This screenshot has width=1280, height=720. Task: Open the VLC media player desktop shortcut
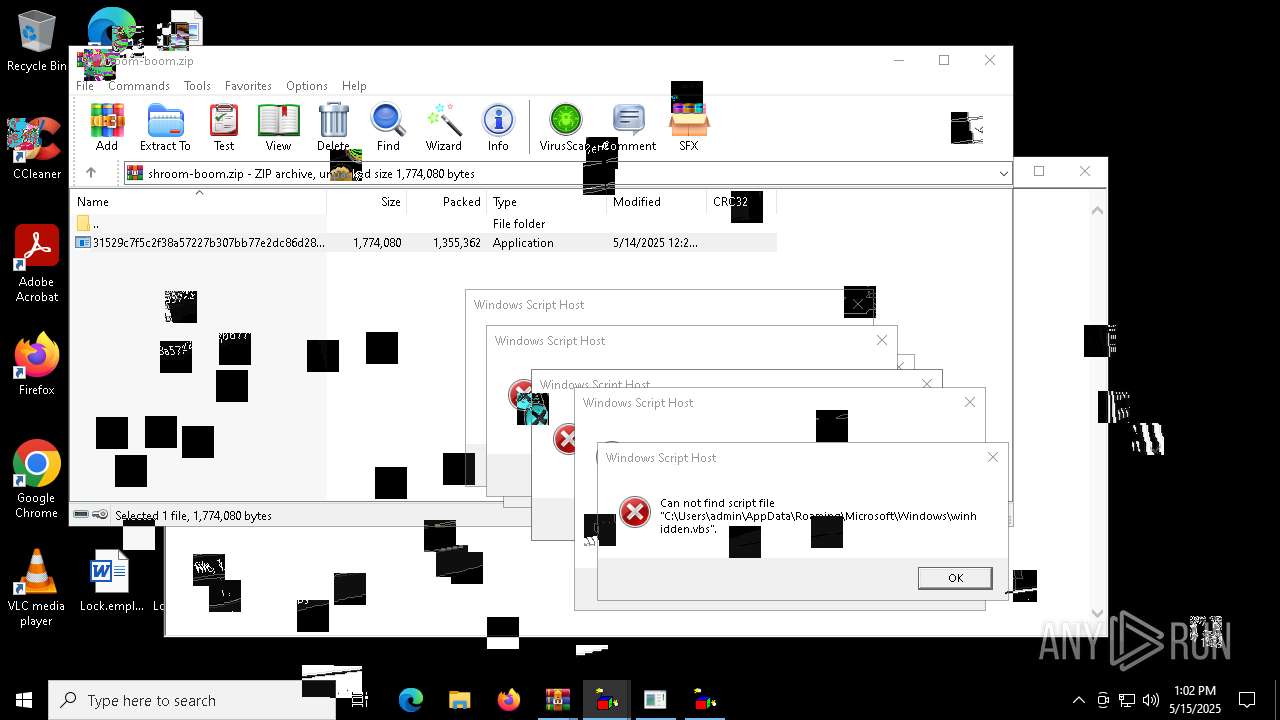[37, 588]
